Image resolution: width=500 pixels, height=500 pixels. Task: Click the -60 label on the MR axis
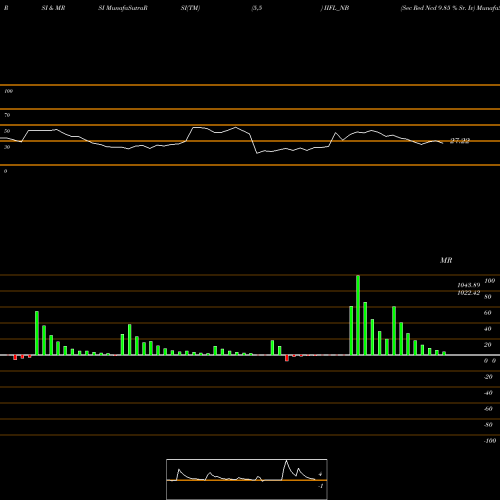488,409
